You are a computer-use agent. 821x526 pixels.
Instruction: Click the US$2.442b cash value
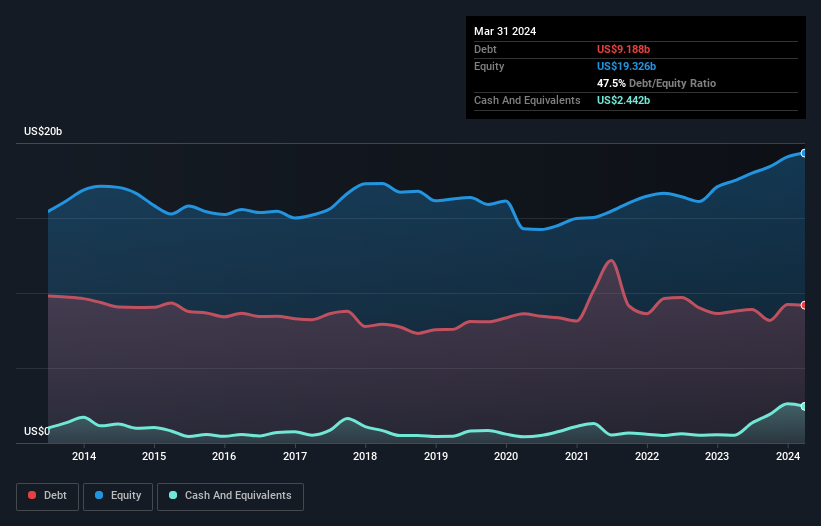tap(623, 100)
